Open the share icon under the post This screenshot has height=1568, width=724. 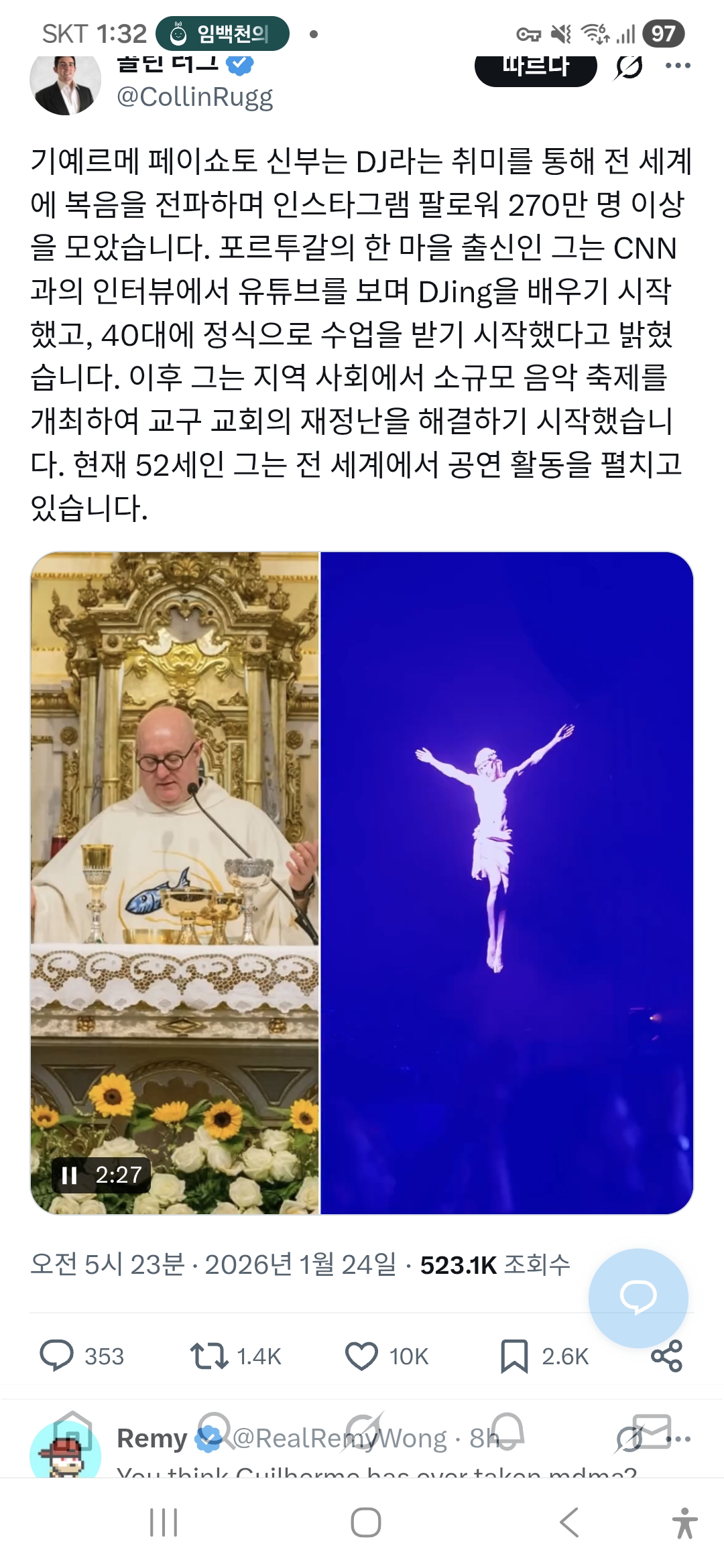pos(666,1356)
